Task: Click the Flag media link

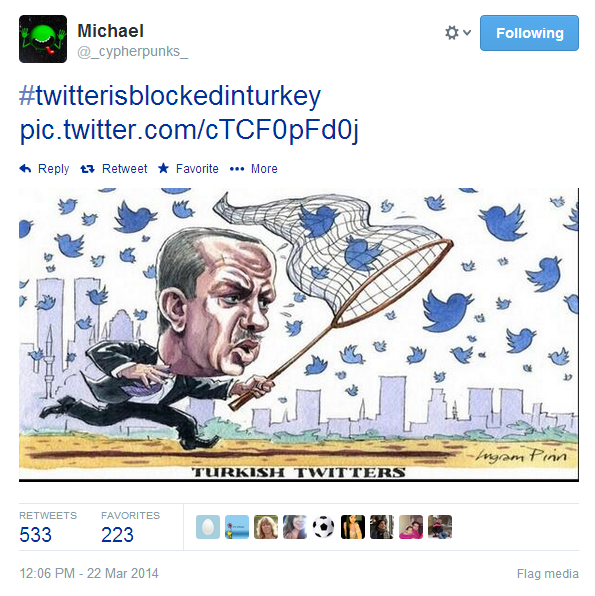Action: tap(547, 573)
